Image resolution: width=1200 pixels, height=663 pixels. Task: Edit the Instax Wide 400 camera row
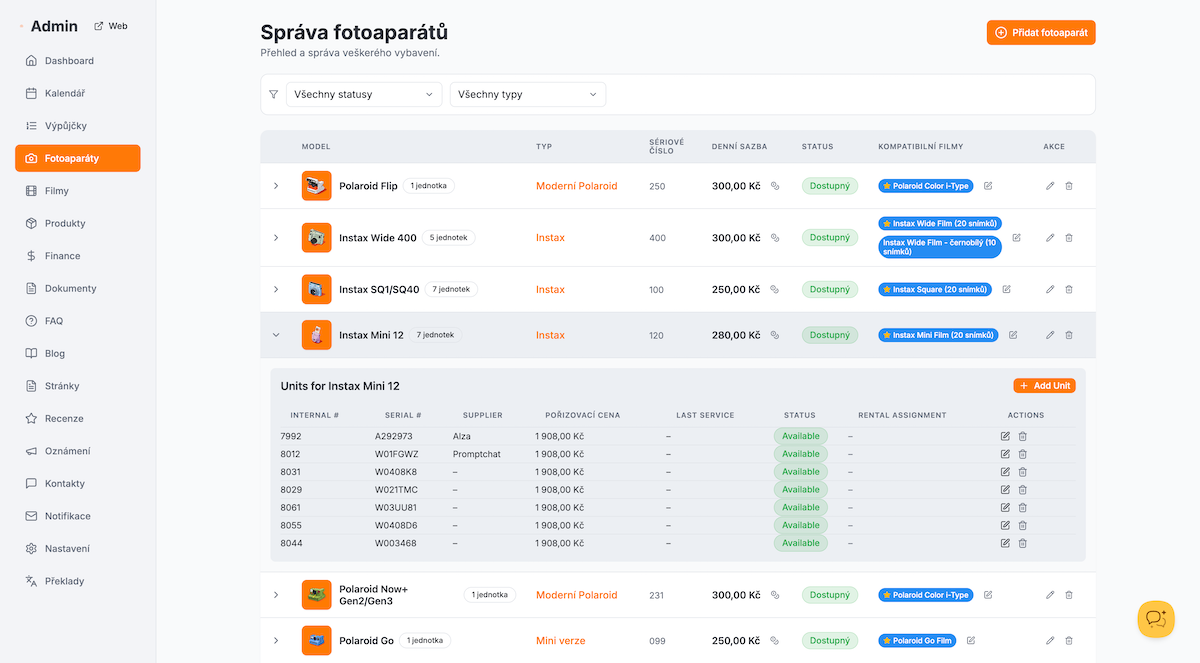[x=1050, y=238]
